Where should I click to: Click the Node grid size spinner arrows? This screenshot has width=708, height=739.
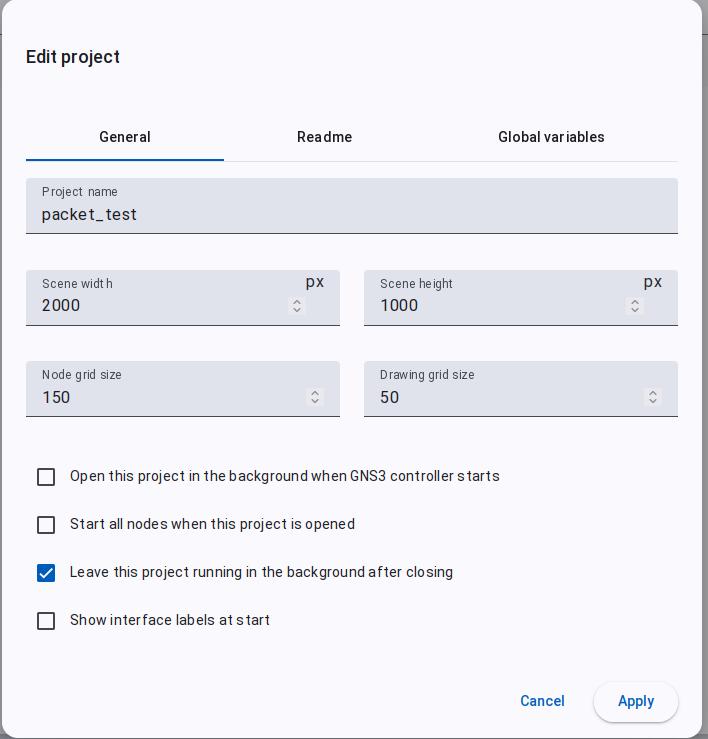tap(315, 396)
